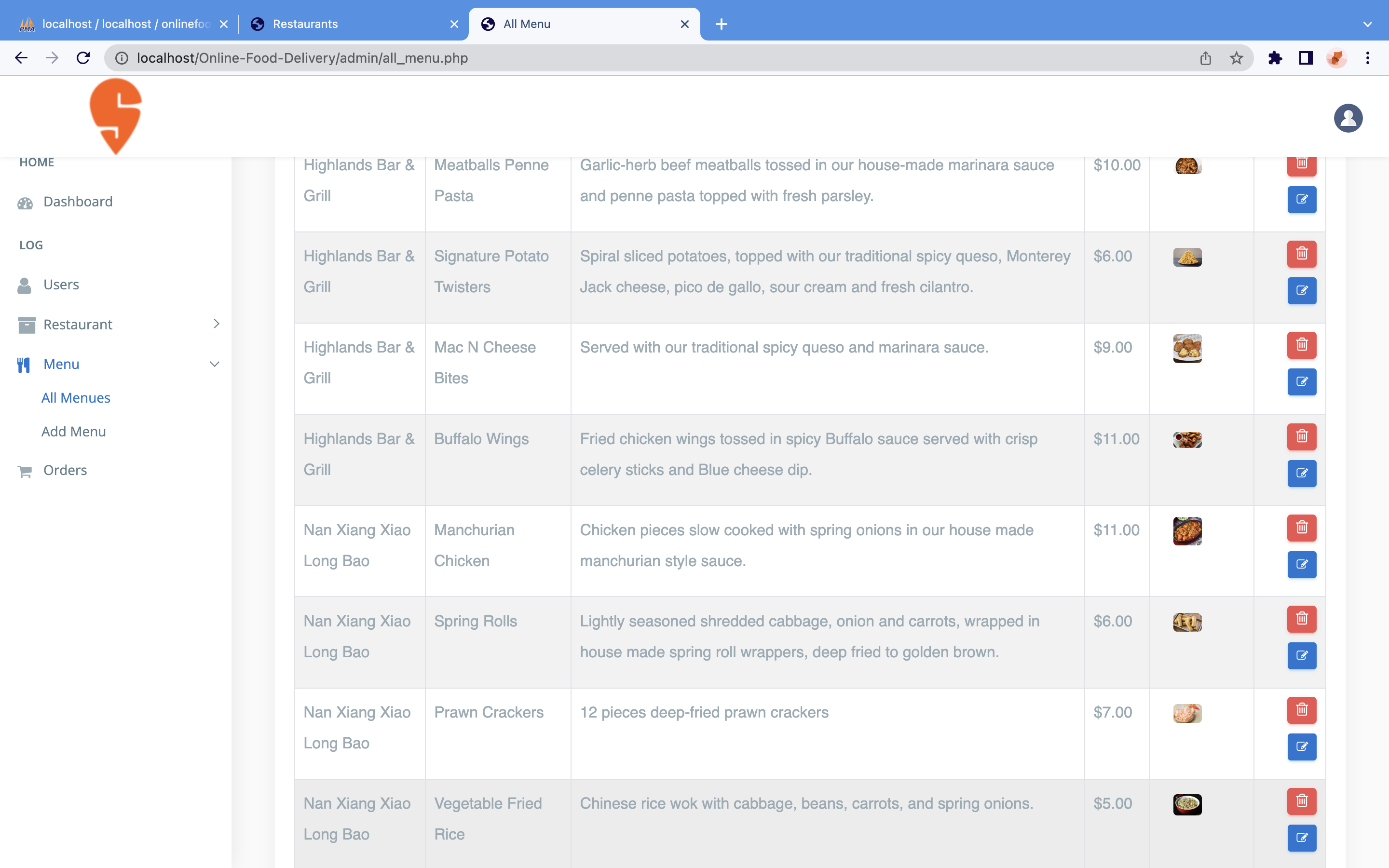Bookmark this page with the star icon
The image size is (1389, 868).
1236,58
